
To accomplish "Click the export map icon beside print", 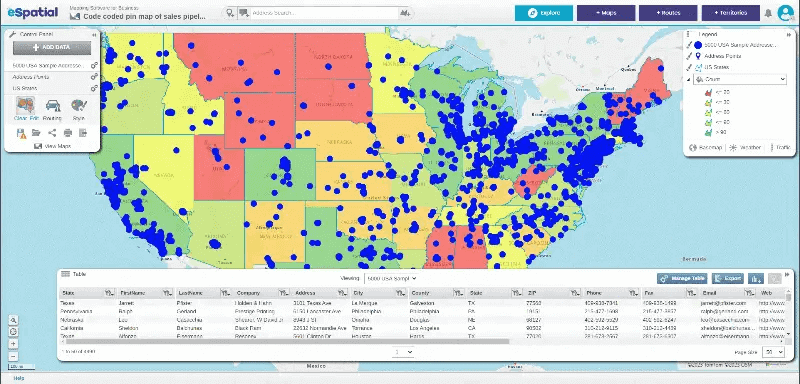I will (83, 133).
